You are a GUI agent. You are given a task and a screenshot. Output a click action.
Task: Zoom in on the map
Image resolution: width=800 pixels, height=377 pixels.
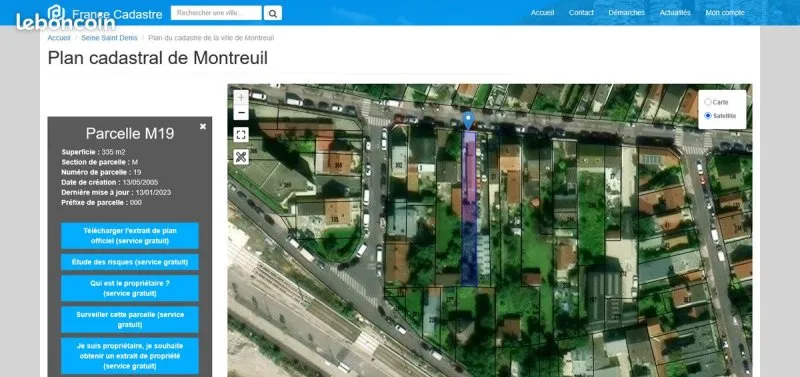click(x=241, y=97)
